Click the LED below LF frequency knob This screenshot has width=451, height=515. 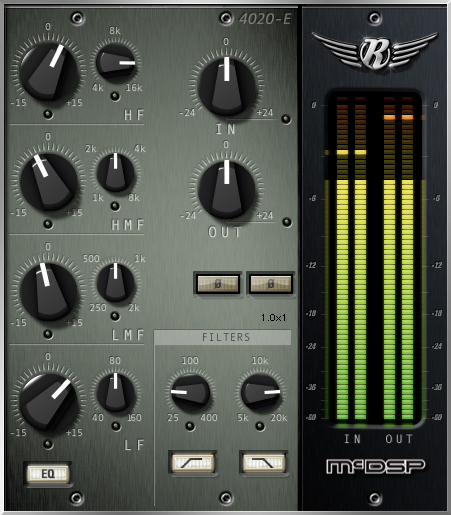[x=116, y=426]
